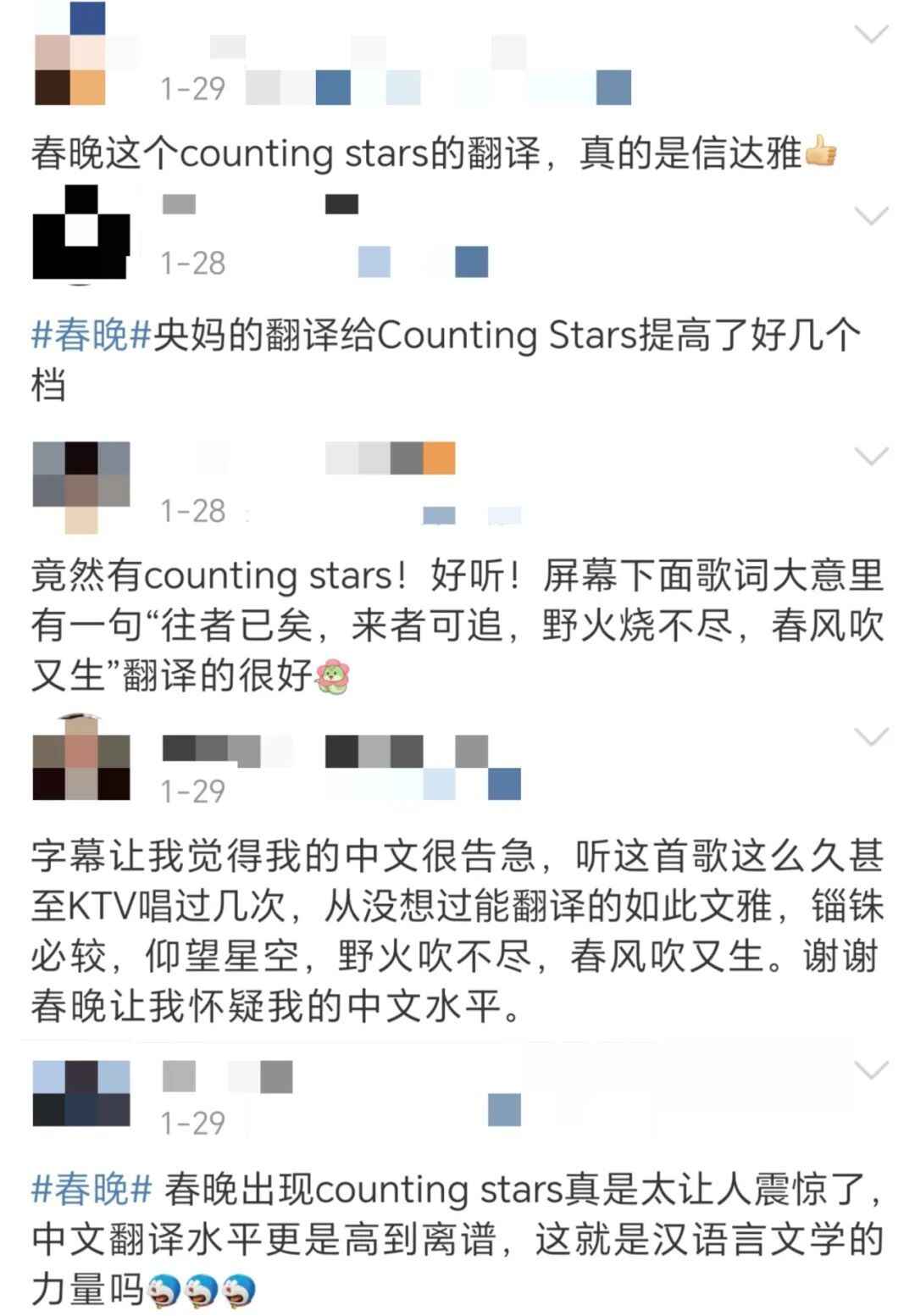
Task: Open the post saying 提高了好几个档
Action: coord(447,360)
